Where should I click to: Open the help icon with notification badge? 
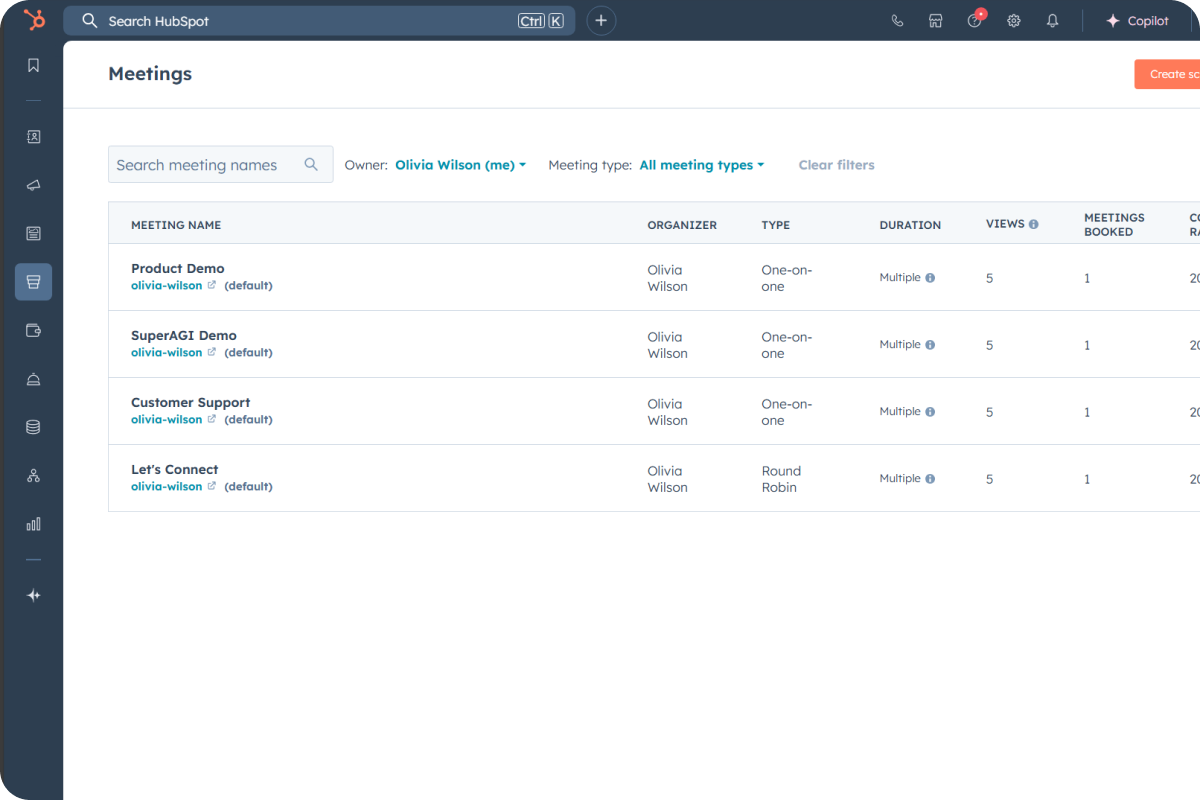point(975,20)
